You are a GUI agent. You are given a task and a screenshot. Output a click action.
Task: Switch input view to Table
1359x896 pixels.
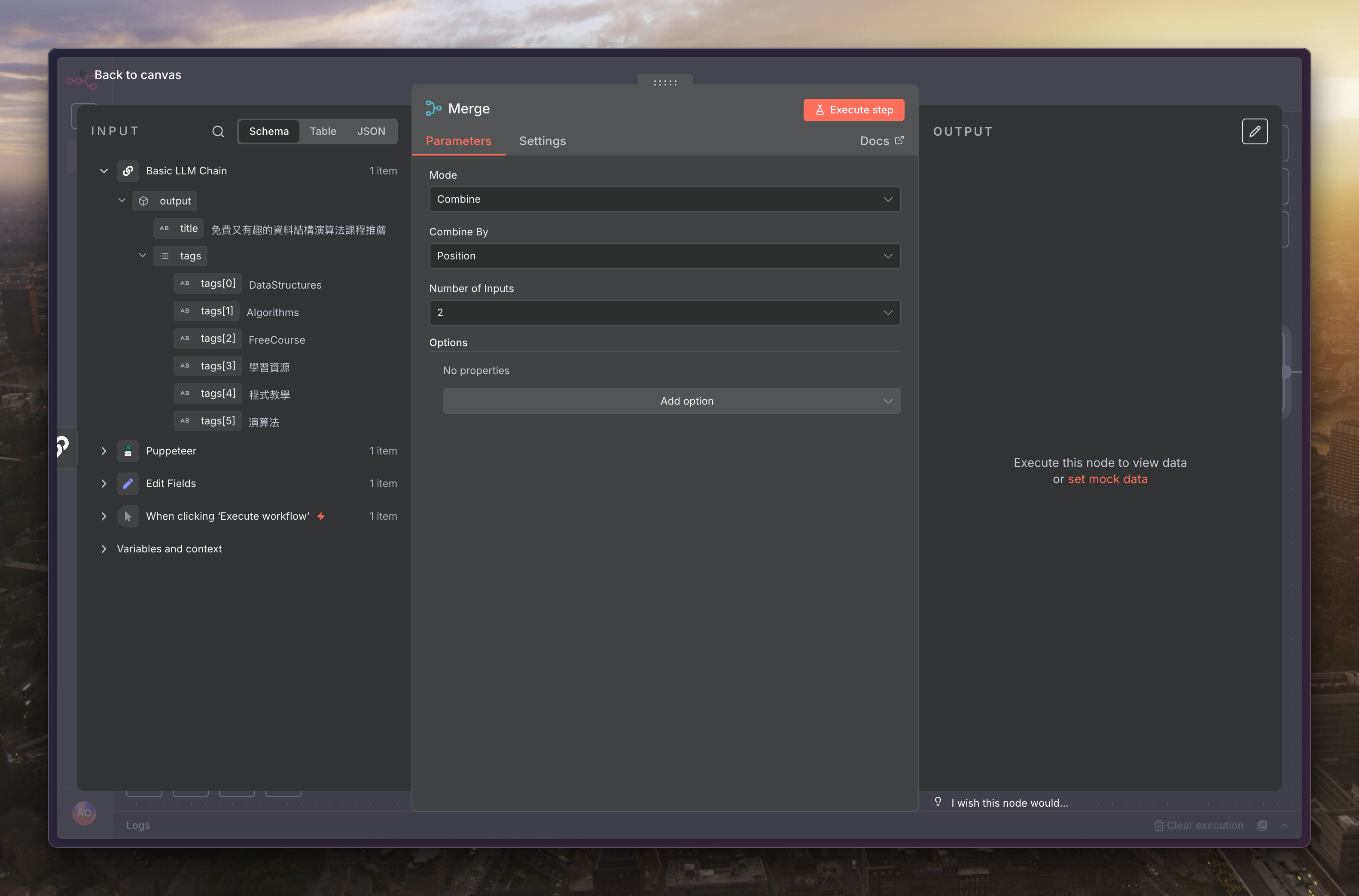[x=323, y=131]
